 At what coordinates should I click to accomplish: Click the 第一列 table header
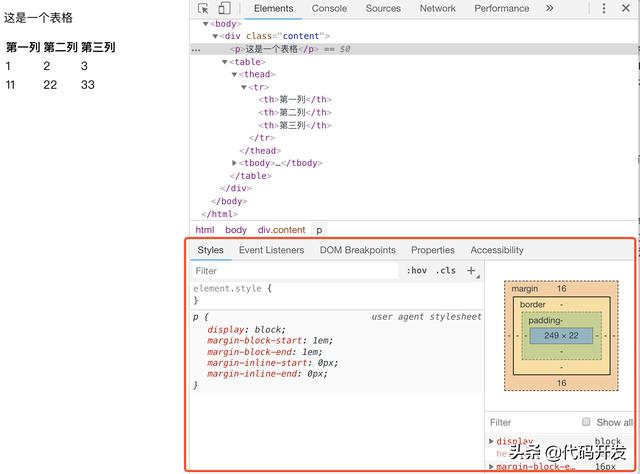(x=23, y=47)
